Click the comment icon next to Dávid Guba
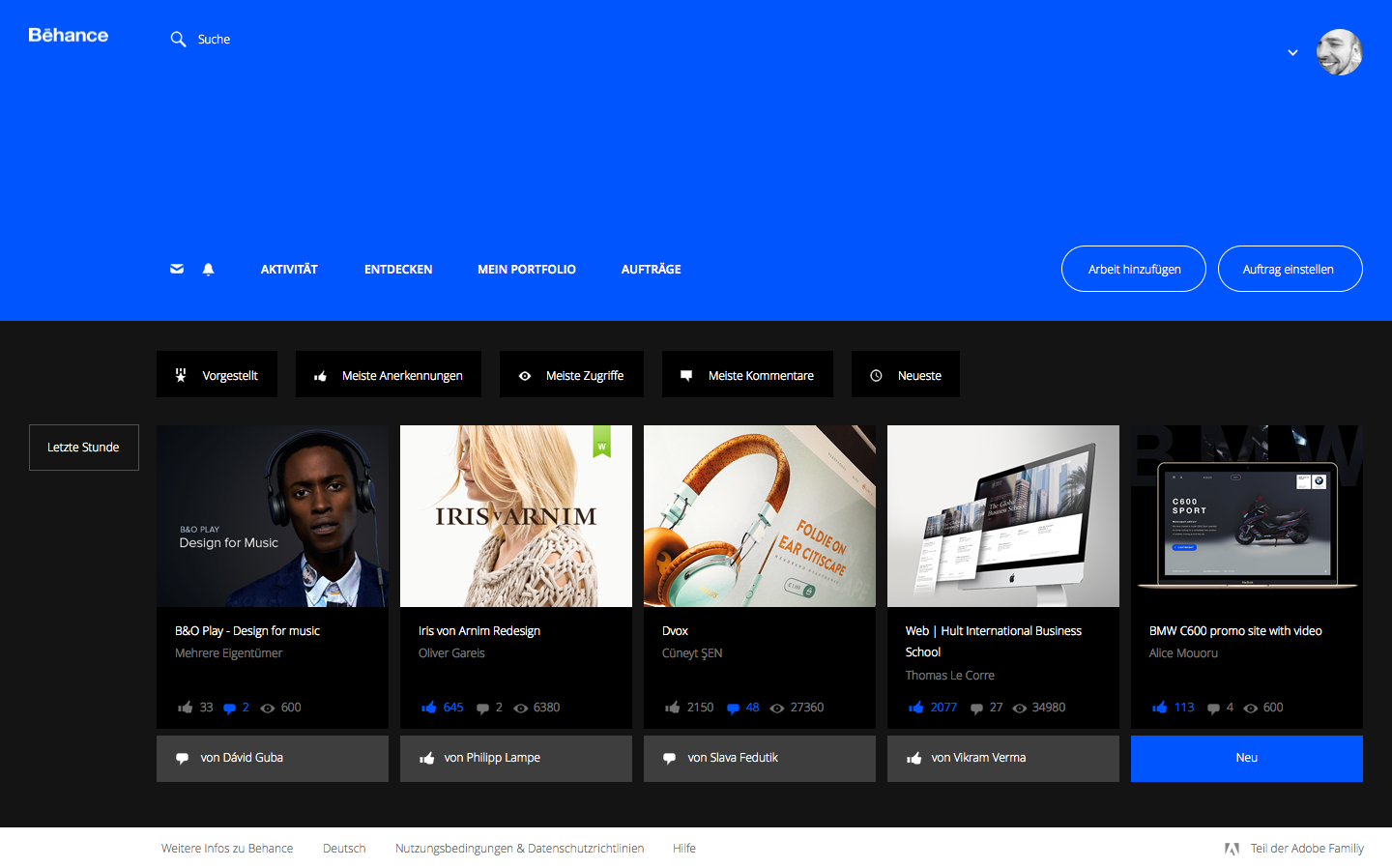The image size is (1392, 868). [183, 758]
